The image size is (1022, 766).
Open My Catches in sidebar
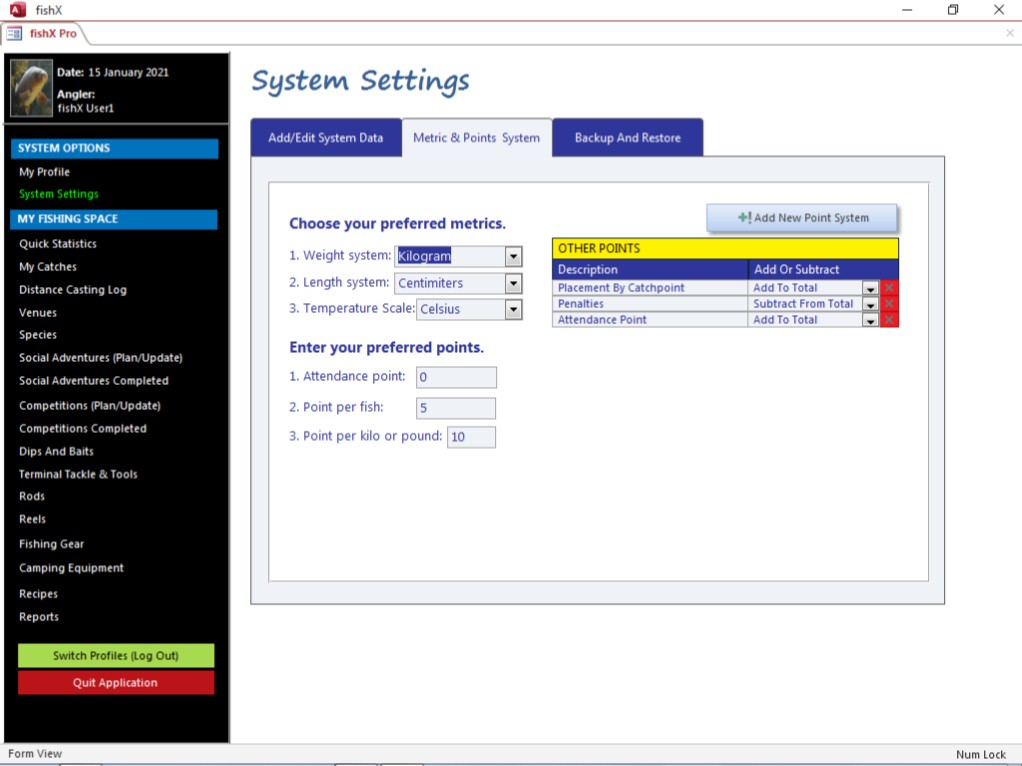pyautogui.click(x=48, y=267)
